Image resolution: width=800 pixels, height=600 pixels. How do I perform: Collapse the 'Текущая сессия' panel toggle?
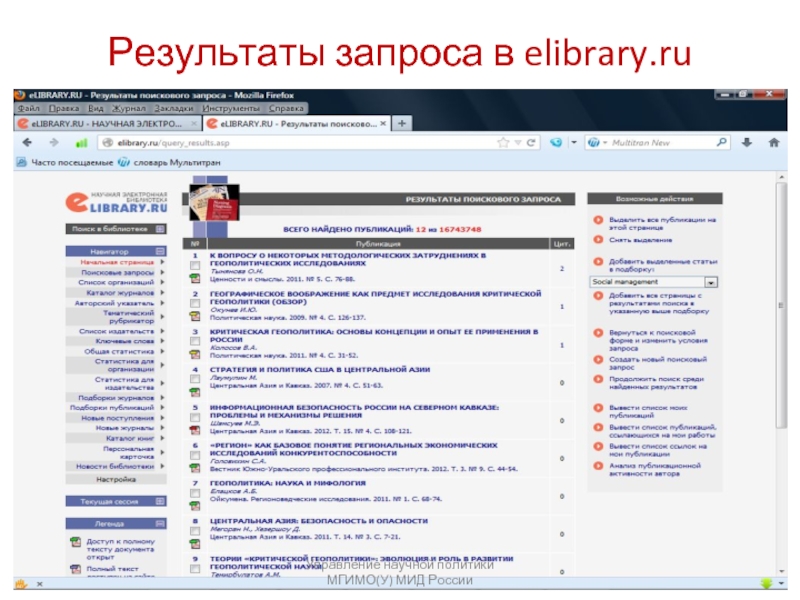160,501
